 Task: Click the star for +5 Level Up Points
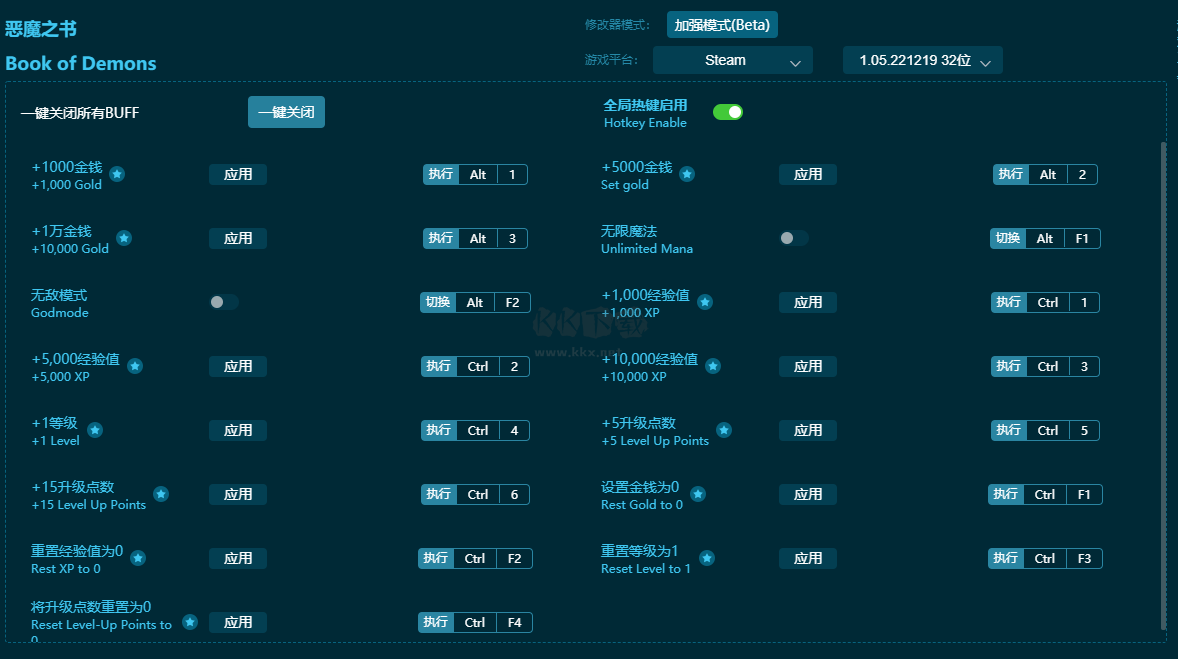(x=723, y=430)
